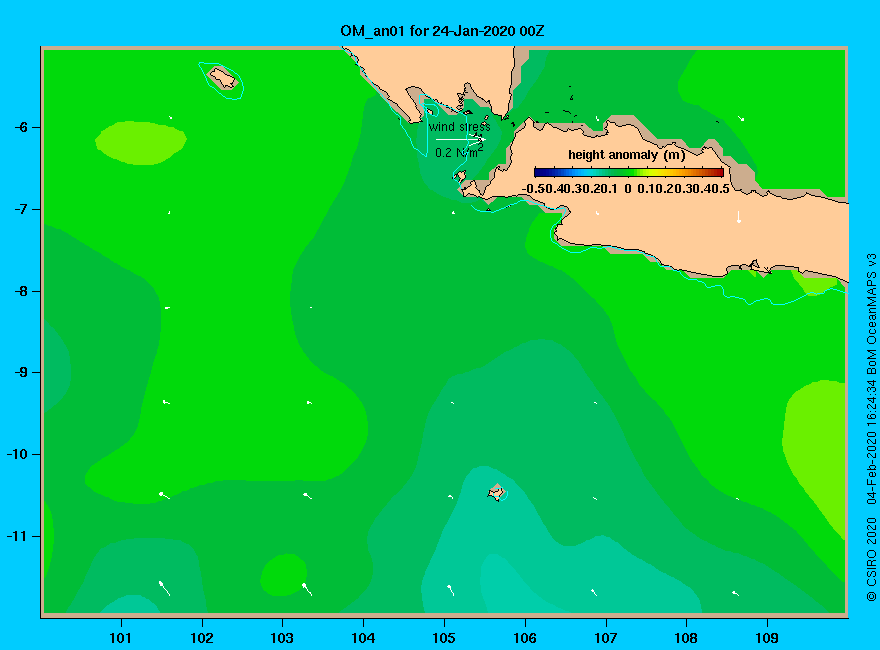Image resolution: width=880 pixels, height=650 pixels.
Task: Click the latitude label '-9'
Action: click(21, 373)
